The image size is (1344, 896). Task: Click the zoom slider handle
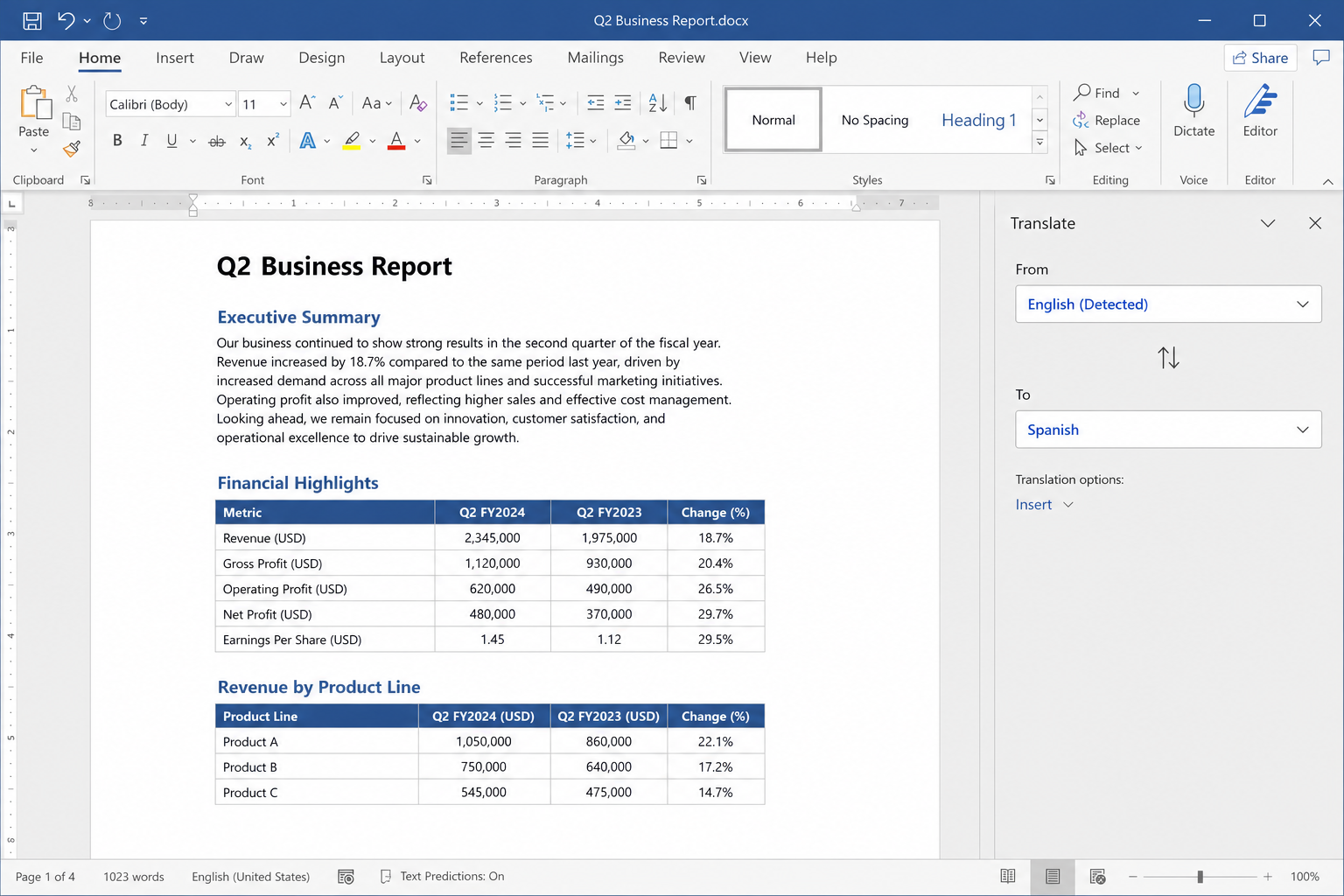point(1200,877)
